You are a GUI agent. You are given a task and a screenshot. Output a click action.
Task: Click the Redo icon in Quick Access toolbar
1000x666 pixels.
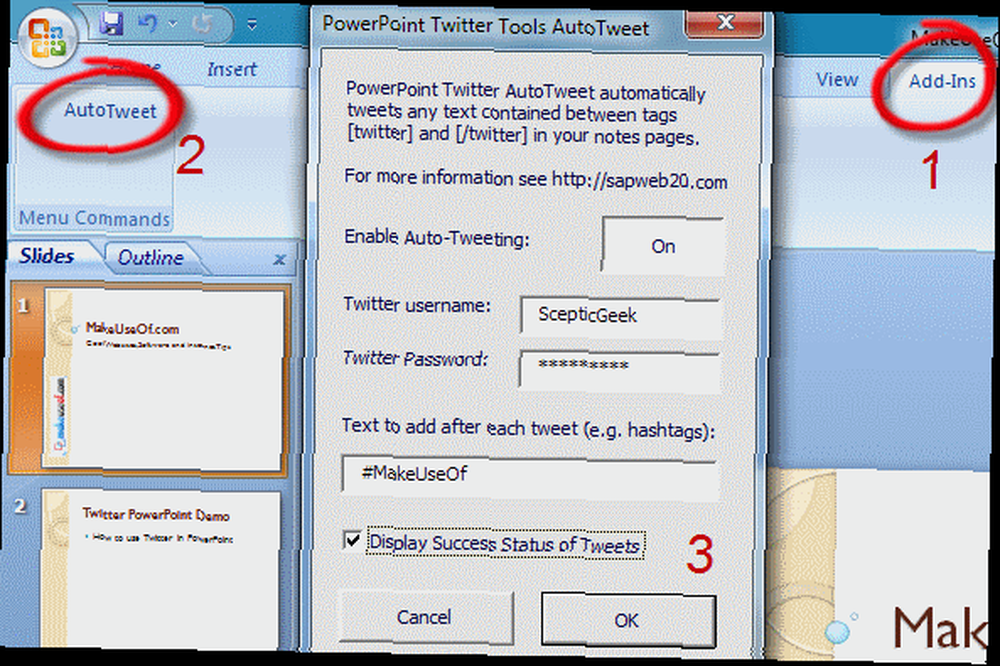coord(203,24)
